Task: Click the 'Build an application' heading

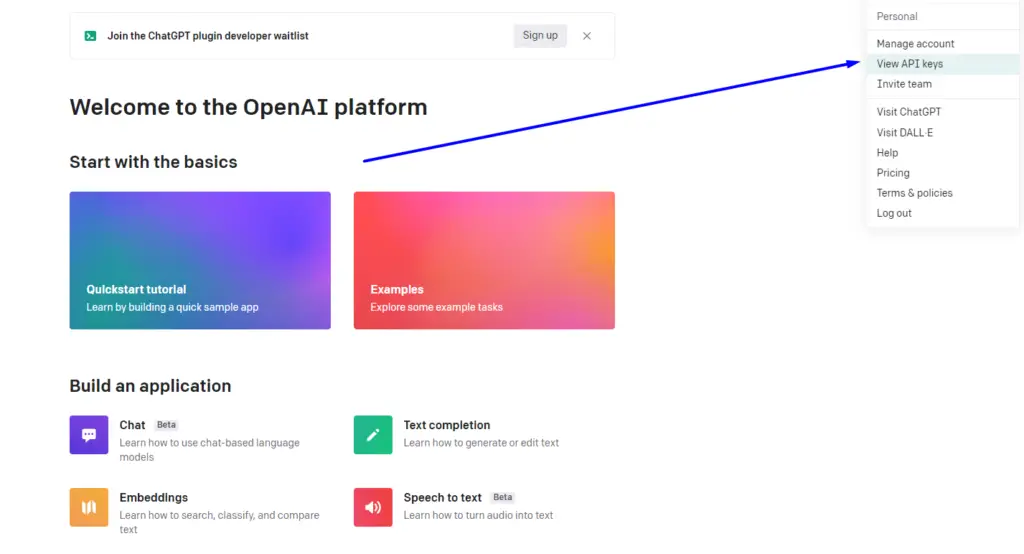Action: point(150,386)
